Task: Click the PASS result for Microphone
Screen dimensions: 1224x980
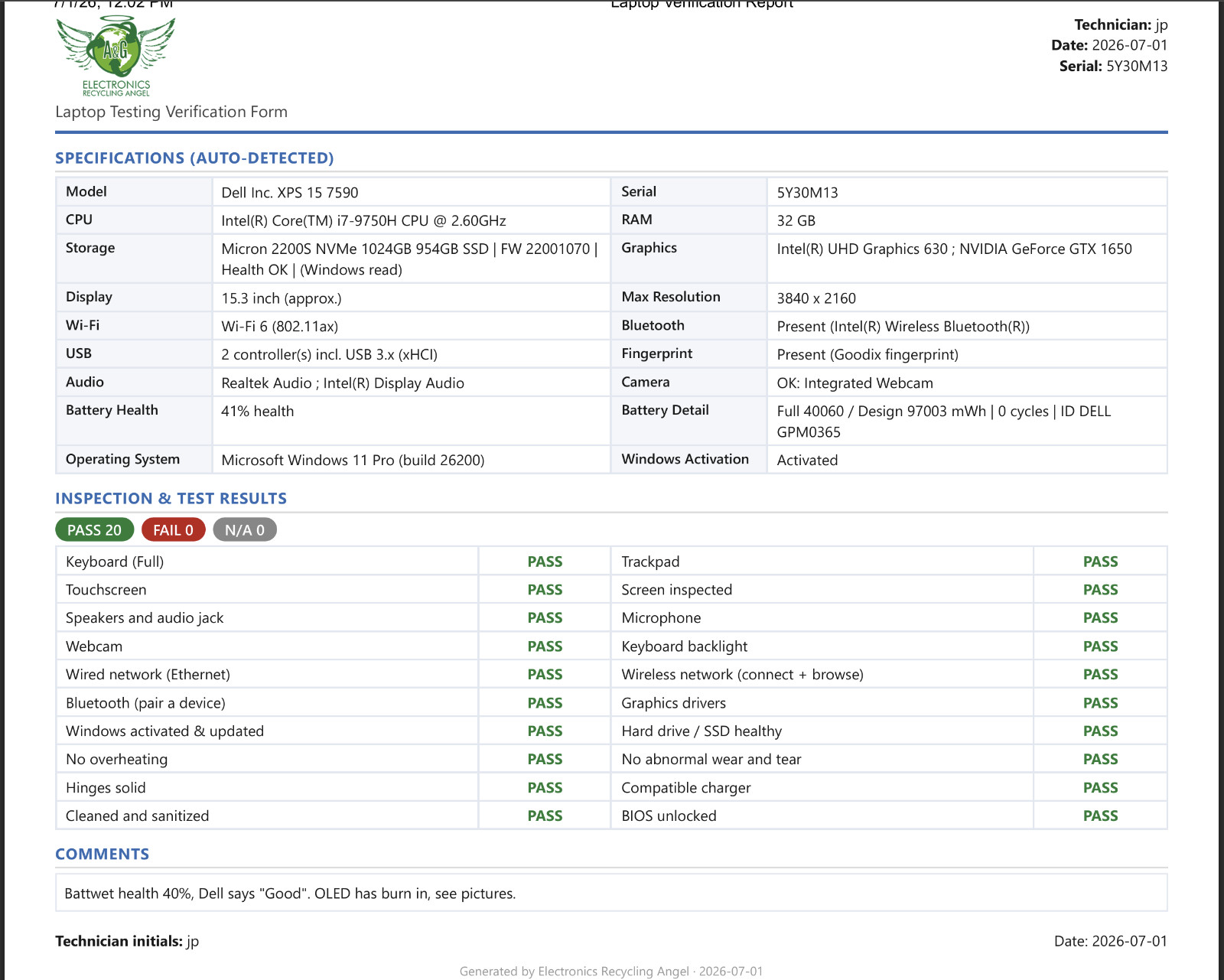Action: tap(1101, 618)
